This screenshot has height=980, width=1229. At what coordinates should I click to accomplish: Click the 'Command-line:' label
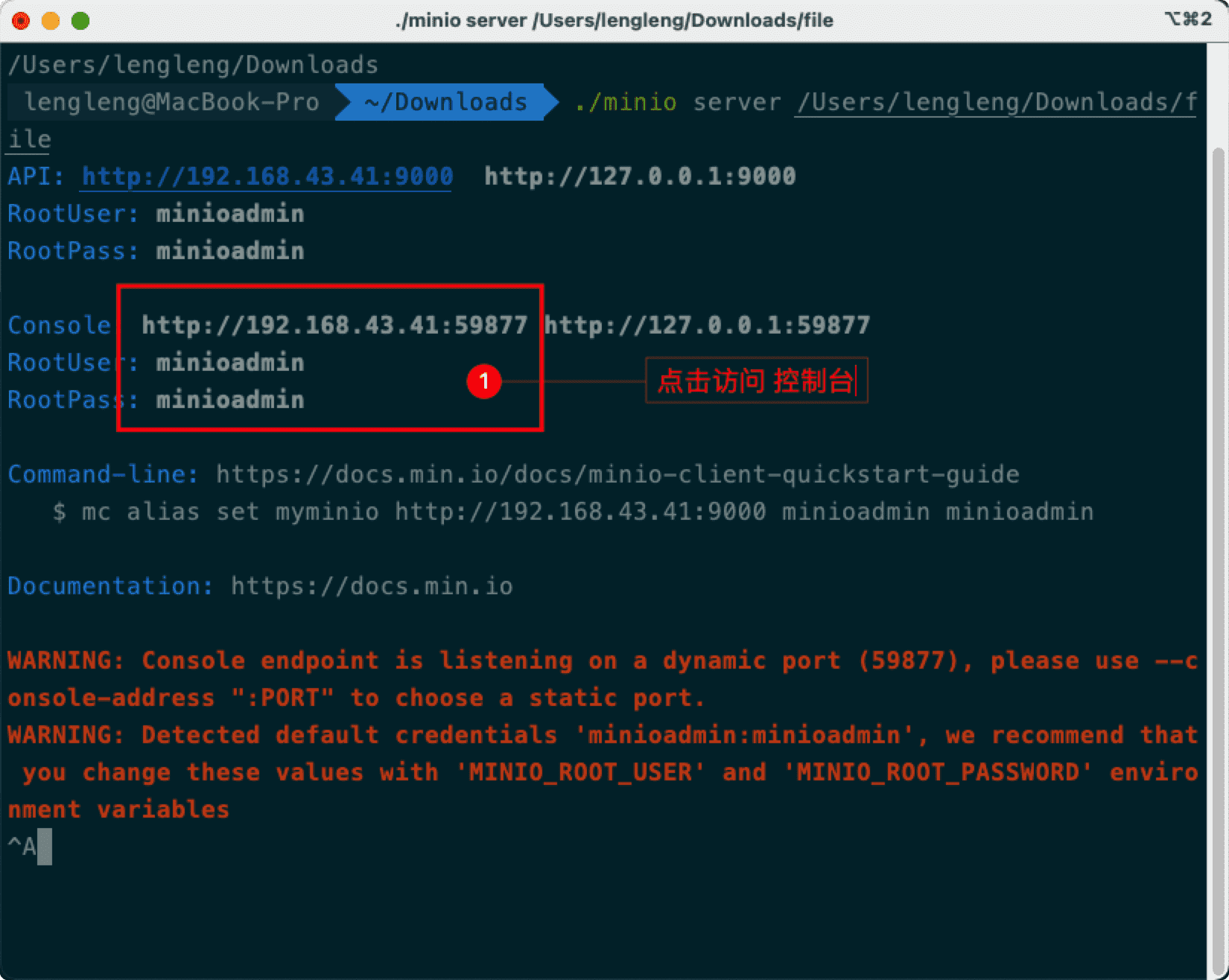(104, 474)
